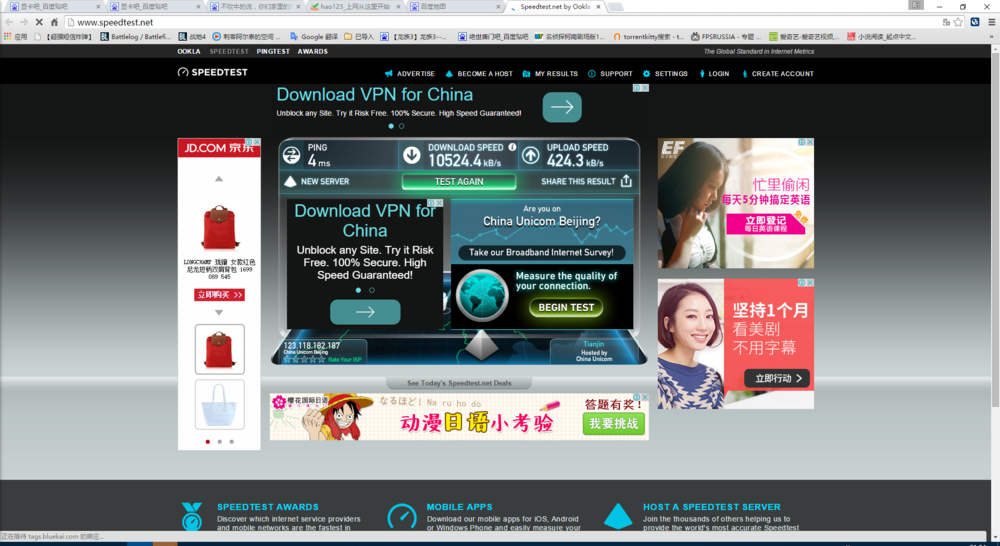Click the download speed info icon
This screenshot has height=546, width=1000.
[x=512, y=147]
